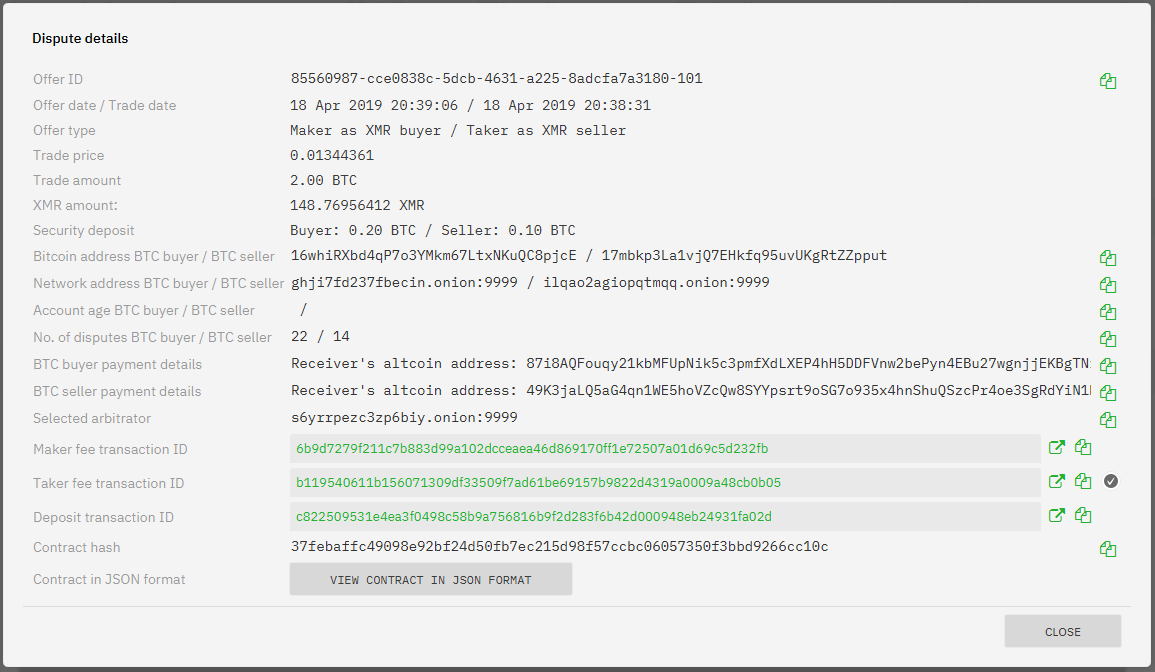The image size is (1155, 672).
Task: Copy the maker fee transaction ID
Action: click(x=1083, y=447)
